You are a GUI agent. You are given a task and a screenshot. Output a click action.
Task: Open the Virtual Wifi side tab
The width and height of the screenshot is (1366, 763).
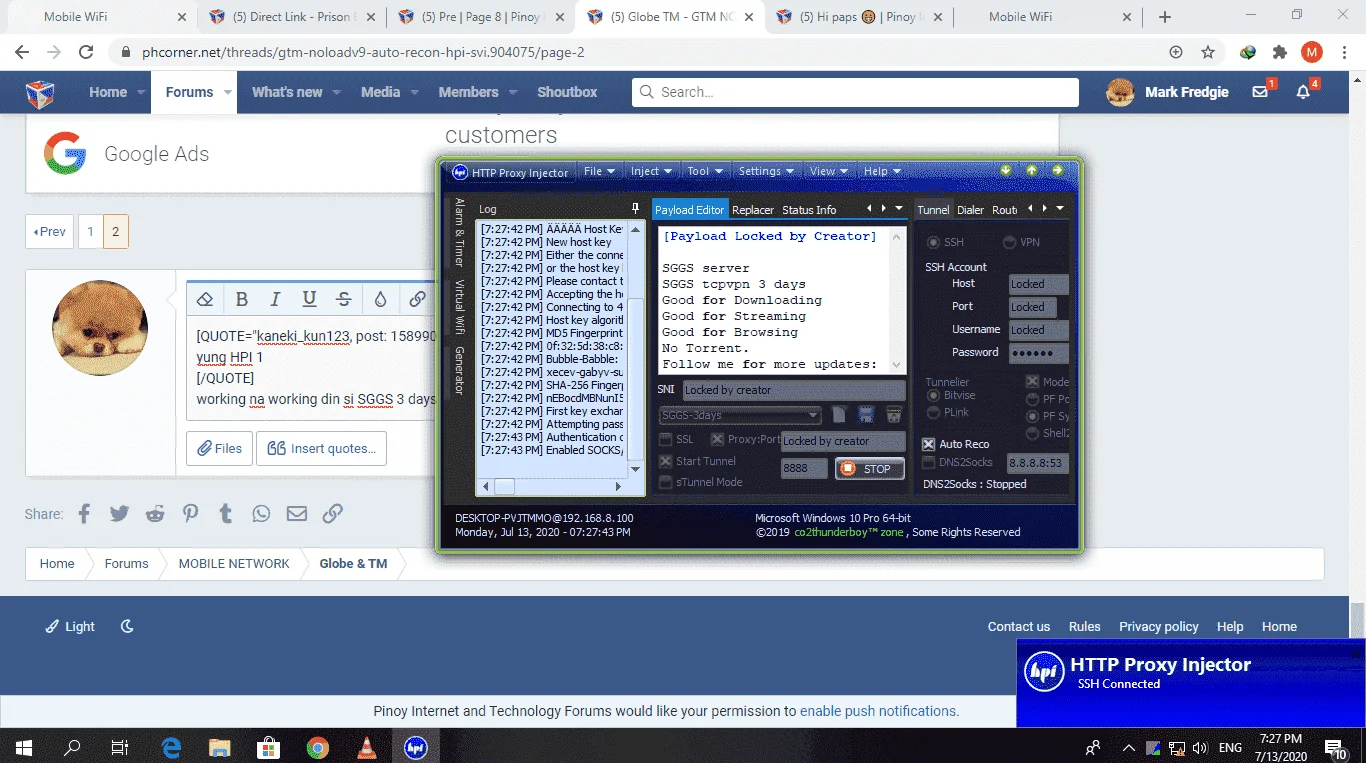point(460,305)
